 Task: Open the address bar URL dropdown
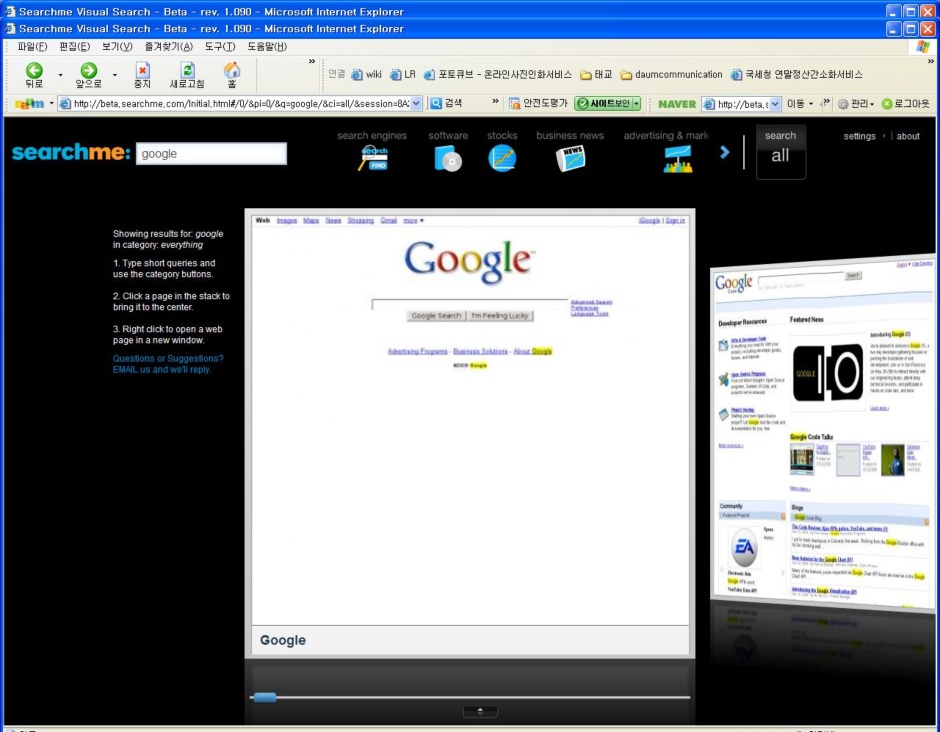416,104
